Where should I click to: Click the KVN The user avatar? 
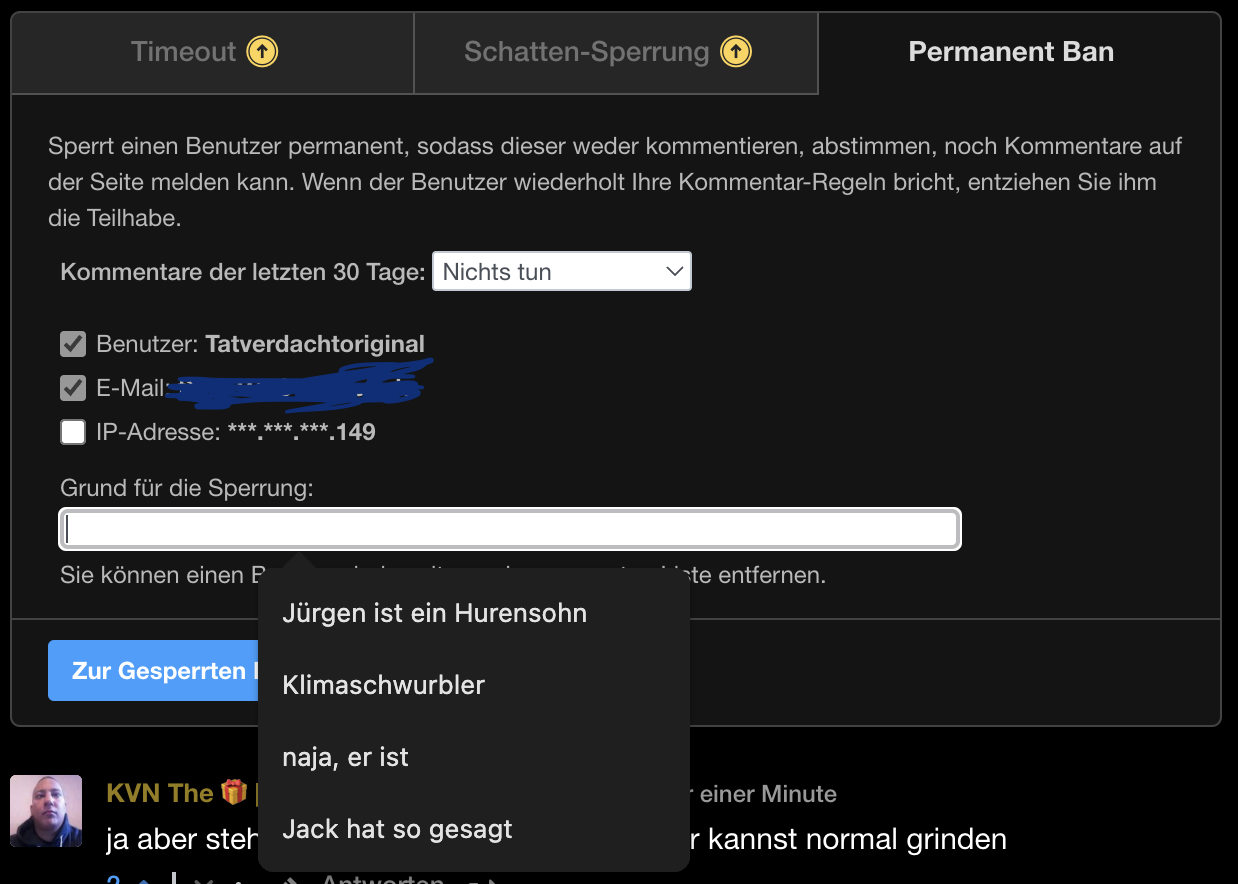coord(46,811)
